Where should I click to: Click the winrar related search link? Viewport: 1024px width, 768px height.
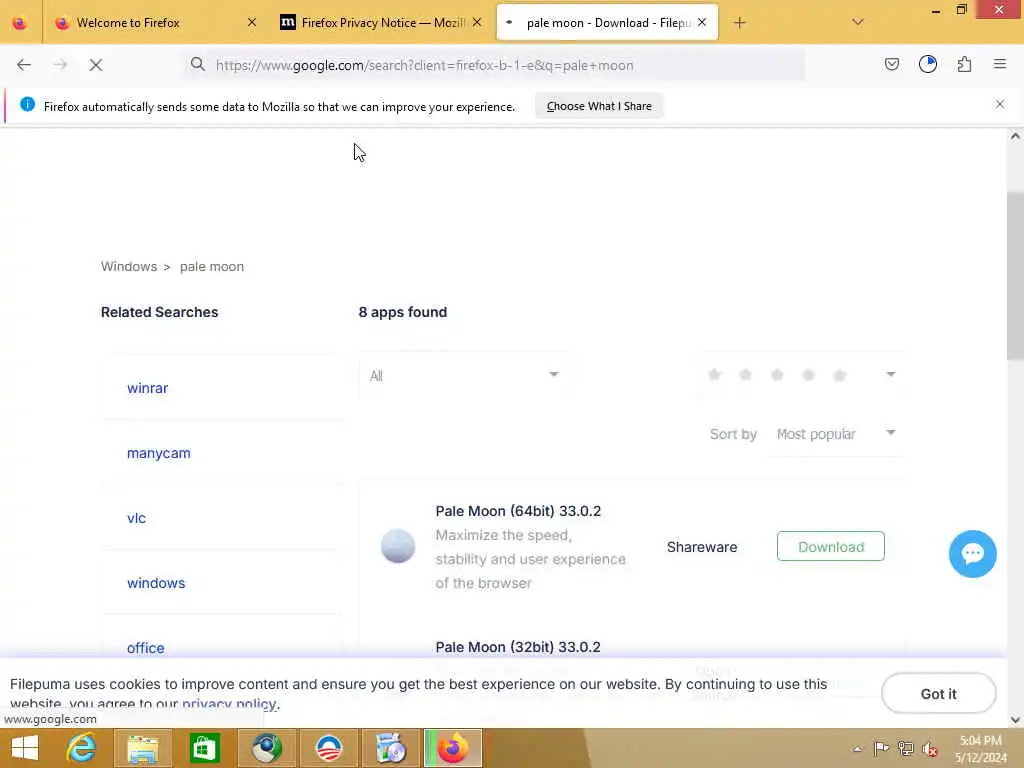coord(148,388)
